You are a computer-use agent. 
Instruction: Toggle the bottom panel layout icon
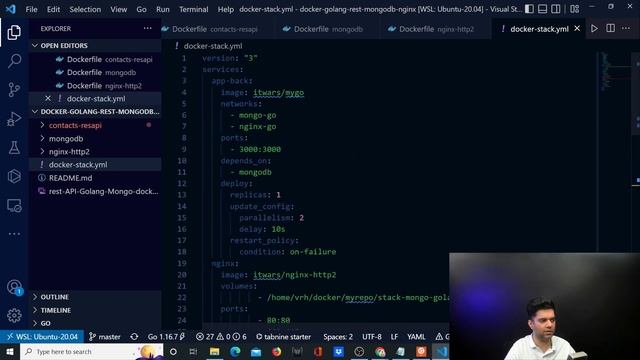542,9
